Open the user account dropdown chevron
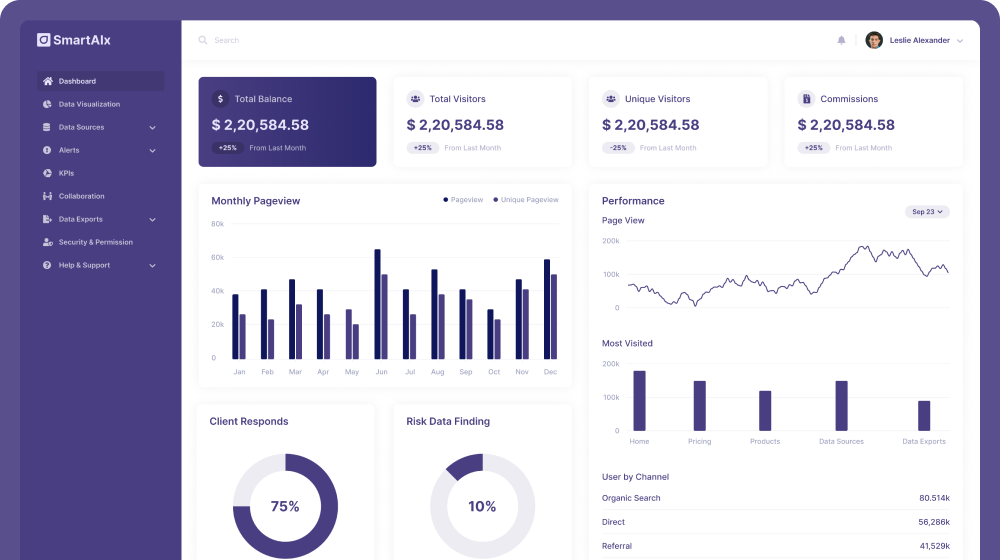Screen dimensions: 1000x560 click(x=960, y=41)
